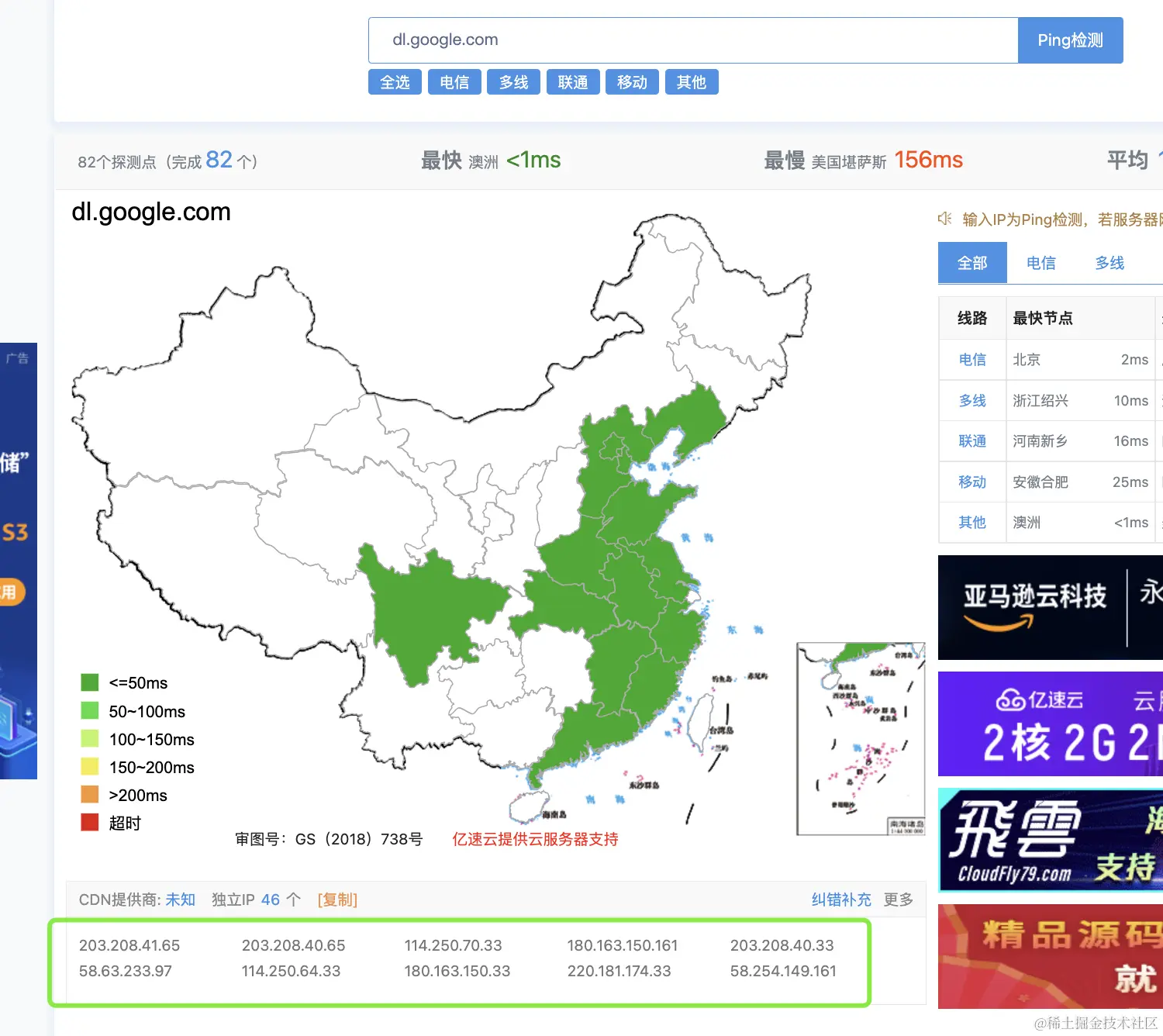1163x1036 pixels.
Task: Click the speaker announcement icon
Action: coord(944,219)
